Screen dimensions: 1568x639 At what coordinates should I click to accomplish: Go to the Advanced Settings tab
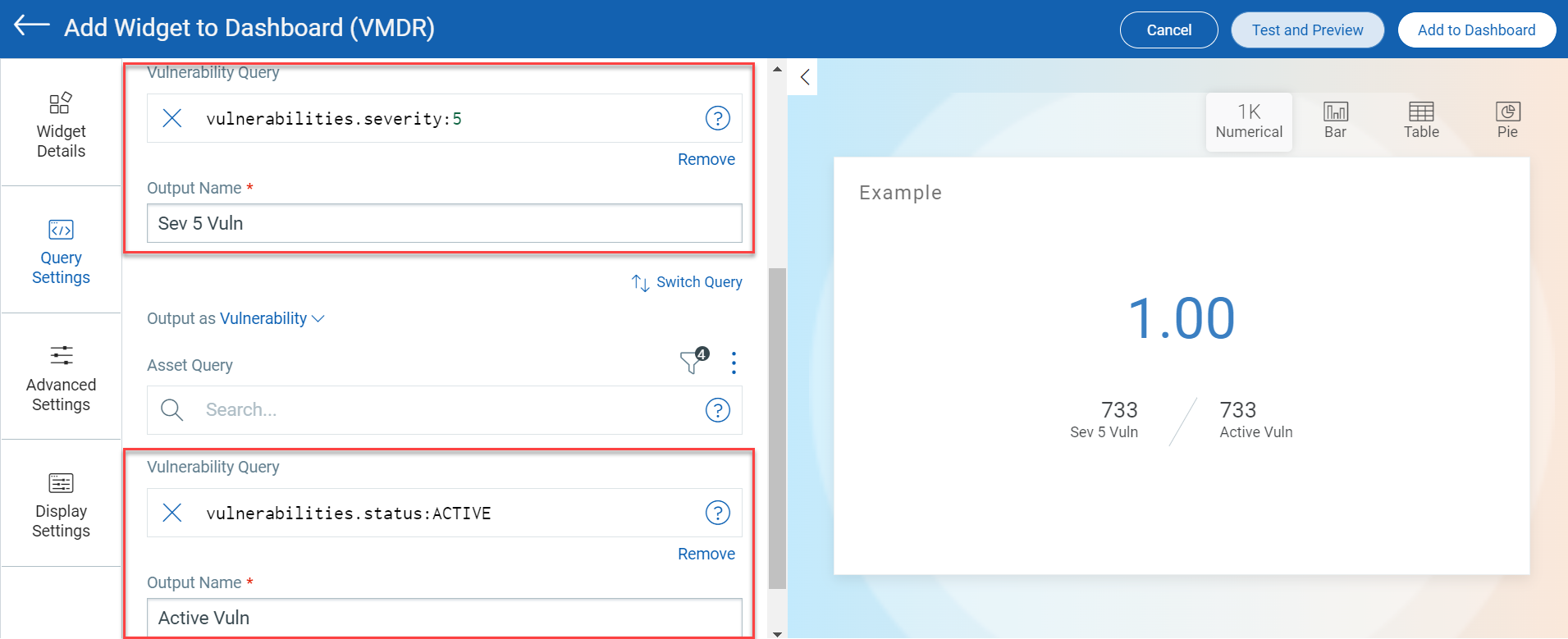pos(61,377)
